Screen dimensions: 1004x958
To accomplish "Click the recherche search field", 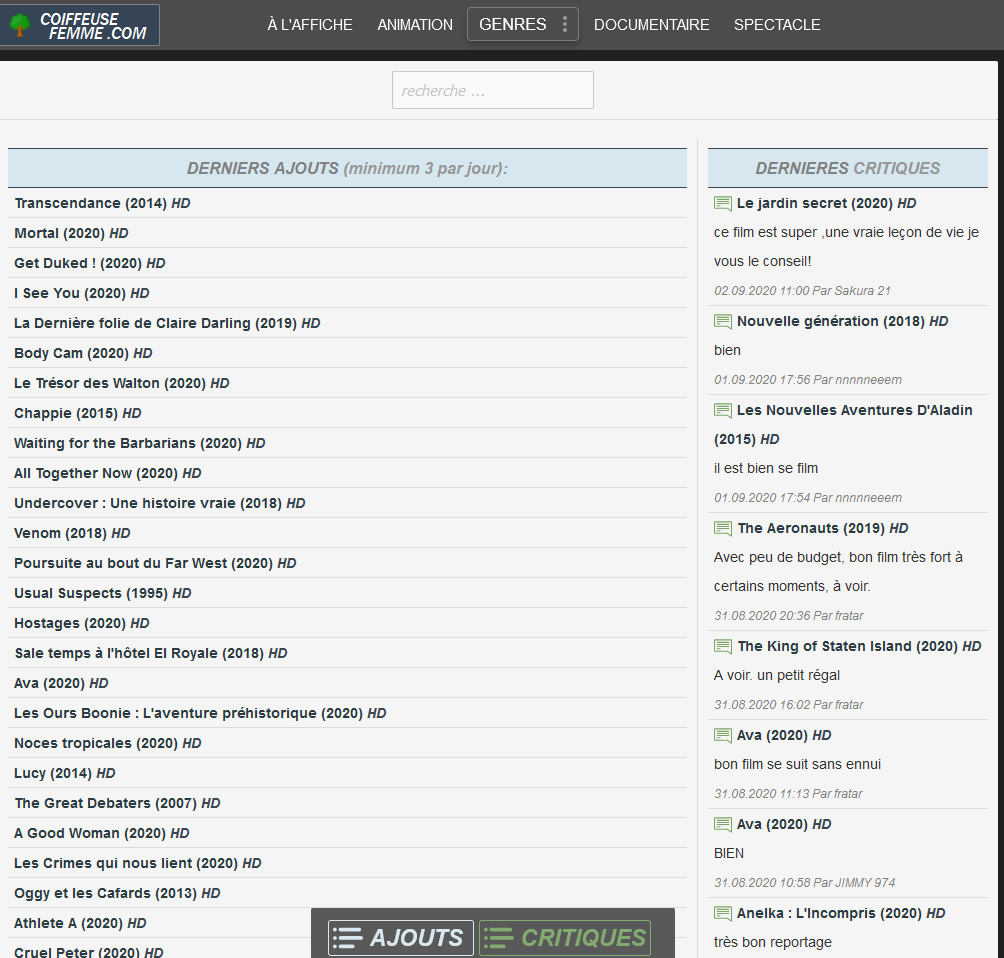I will tap(492, 90).
